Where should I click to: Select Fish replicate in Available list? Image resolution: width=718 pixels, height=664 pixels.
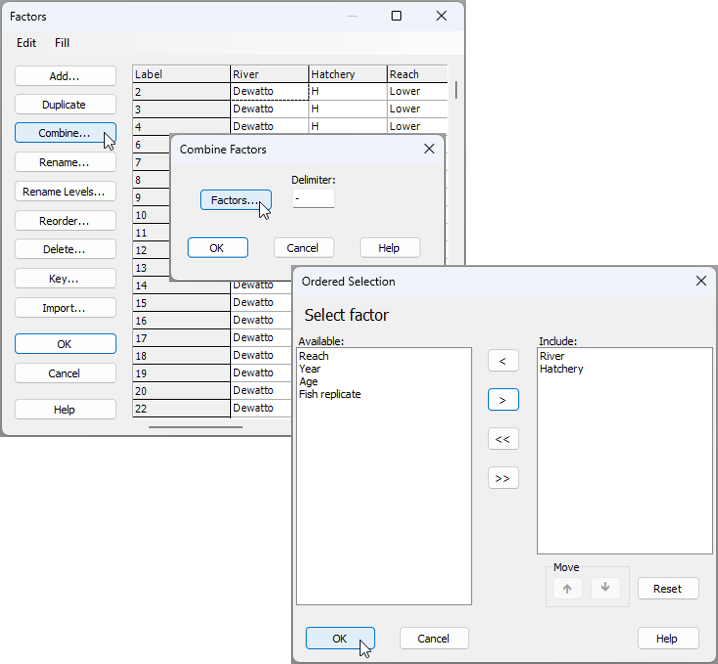(x=329, y=395)
